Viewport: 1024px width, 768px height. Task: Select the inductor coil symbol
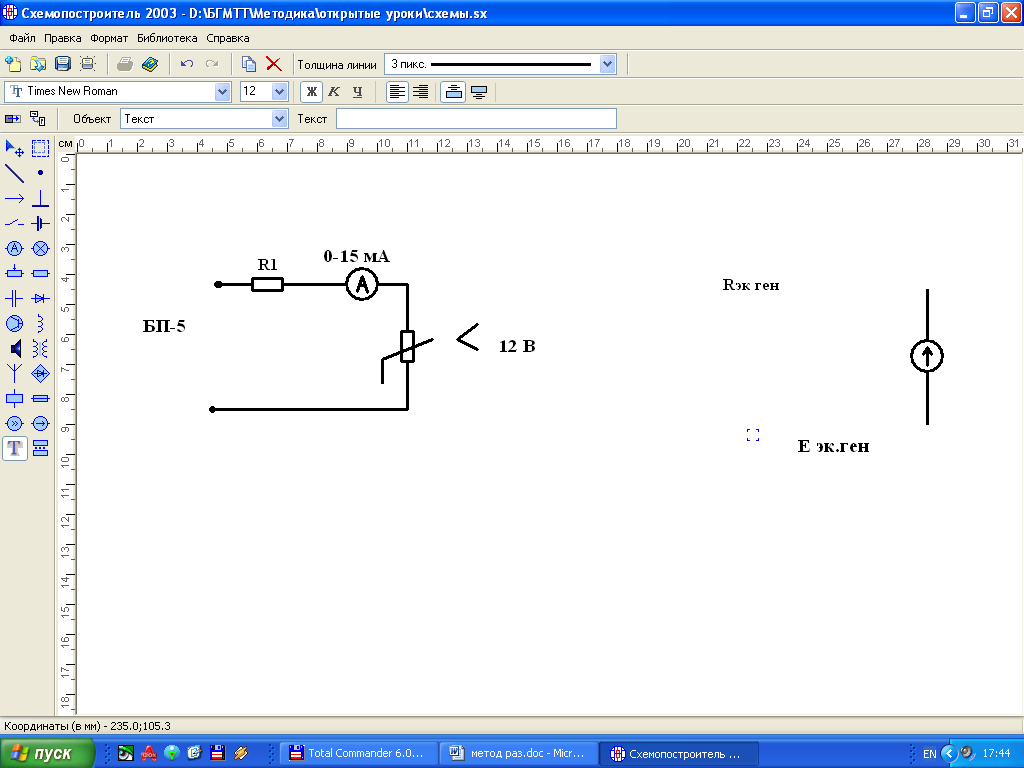(x=40, y=323)
